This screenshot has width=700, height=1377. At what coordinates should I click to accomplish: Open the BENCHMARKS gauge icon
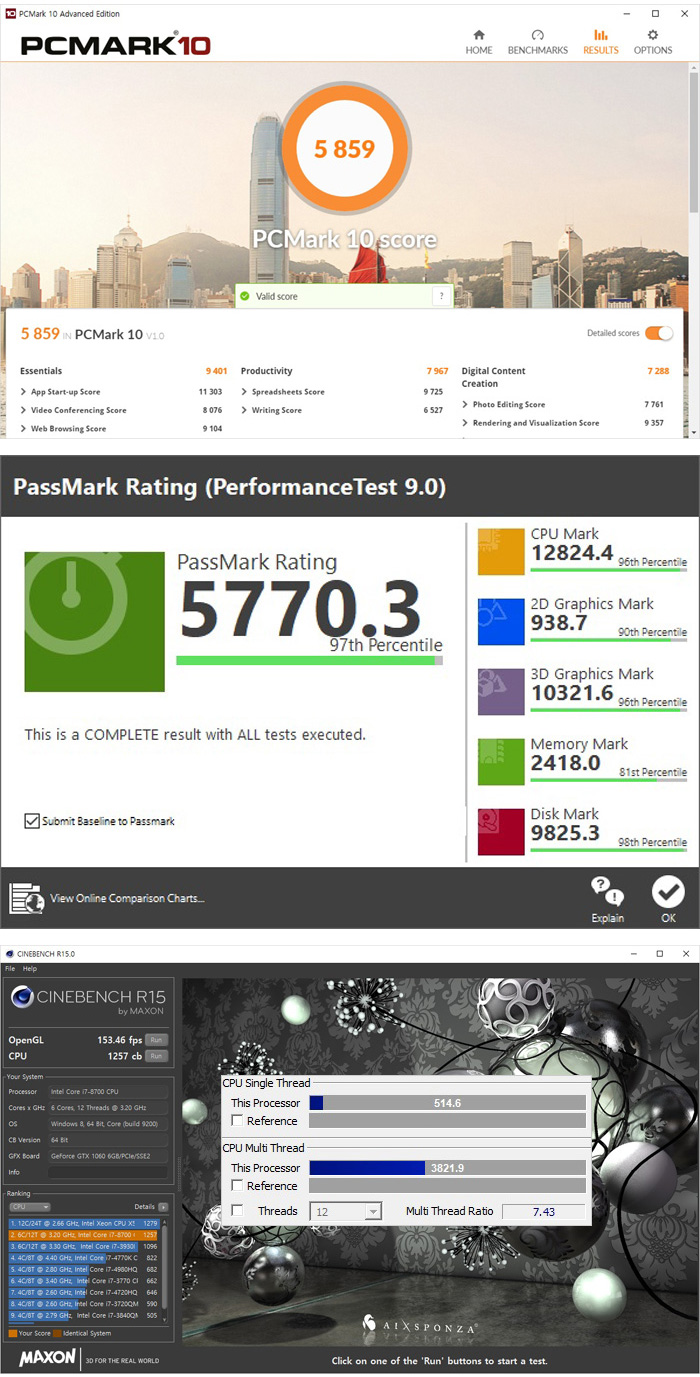[538, 35]
